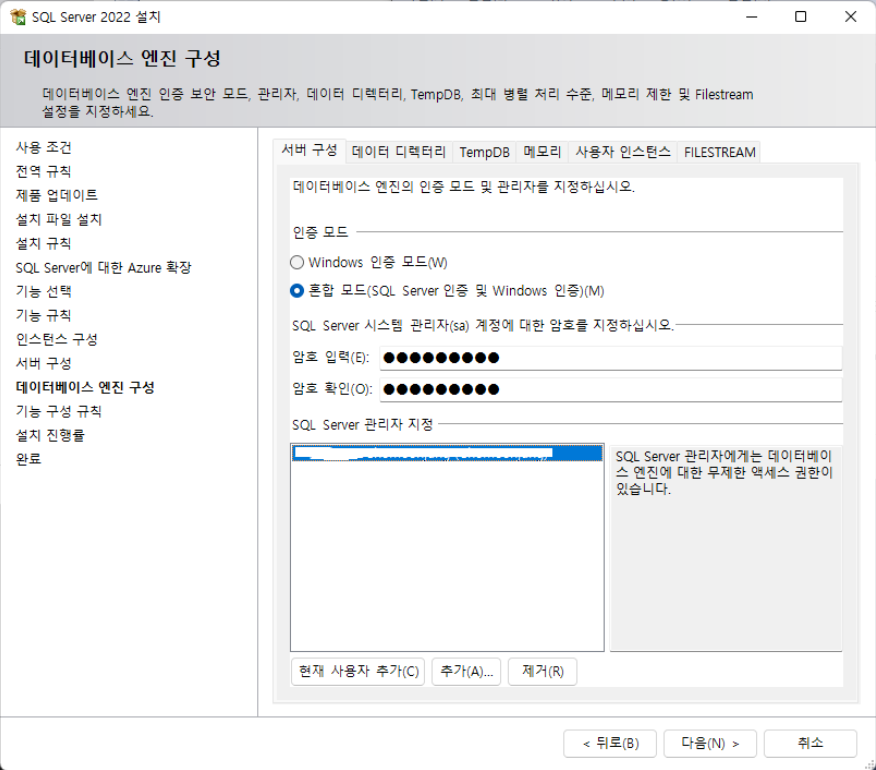876x770 pixels.
Task: Click 현재 사용자 추가 button
Action: point(358,671)
